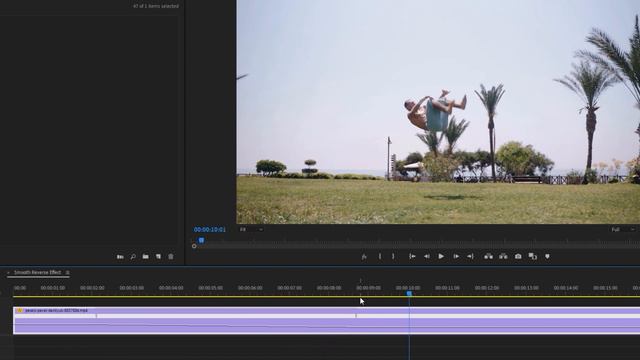Select the purple video clip on the timeline

[327, 320]
